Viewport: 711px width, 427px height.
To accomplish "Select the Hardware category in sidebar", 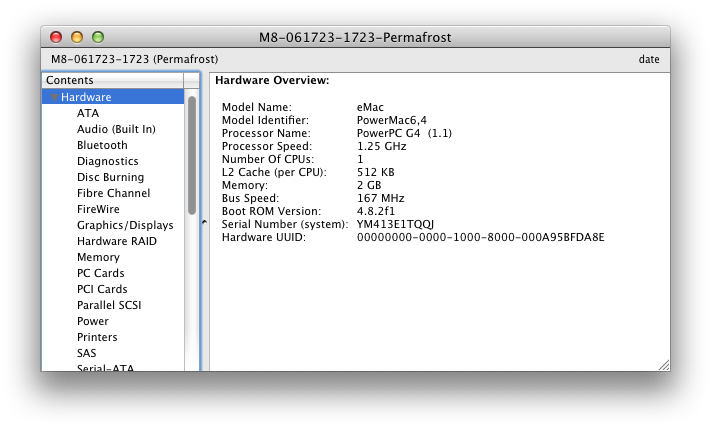I will click(86, 97).
